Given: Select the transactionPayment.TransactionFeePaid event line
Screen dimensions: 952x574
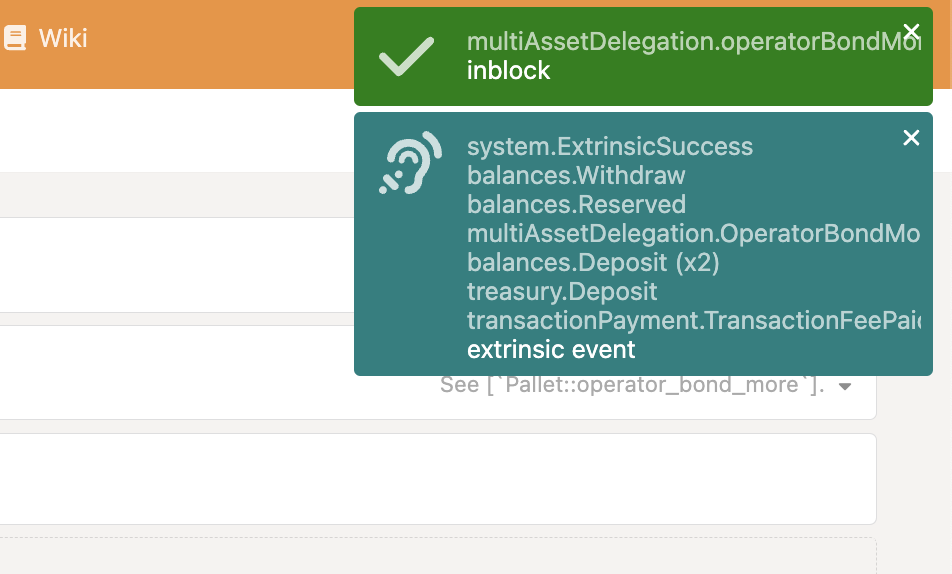Looking at the screenshot, I should click(x=692, y=321).
